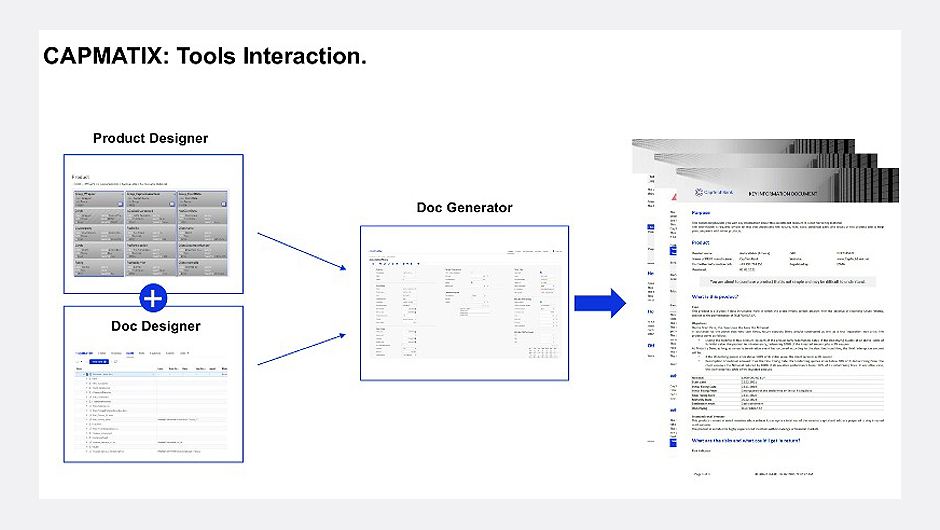Viewport: 940px width, 530px height.
Task: Open the Doc Designer table screenshot
Action: click(x=150, y=401)
